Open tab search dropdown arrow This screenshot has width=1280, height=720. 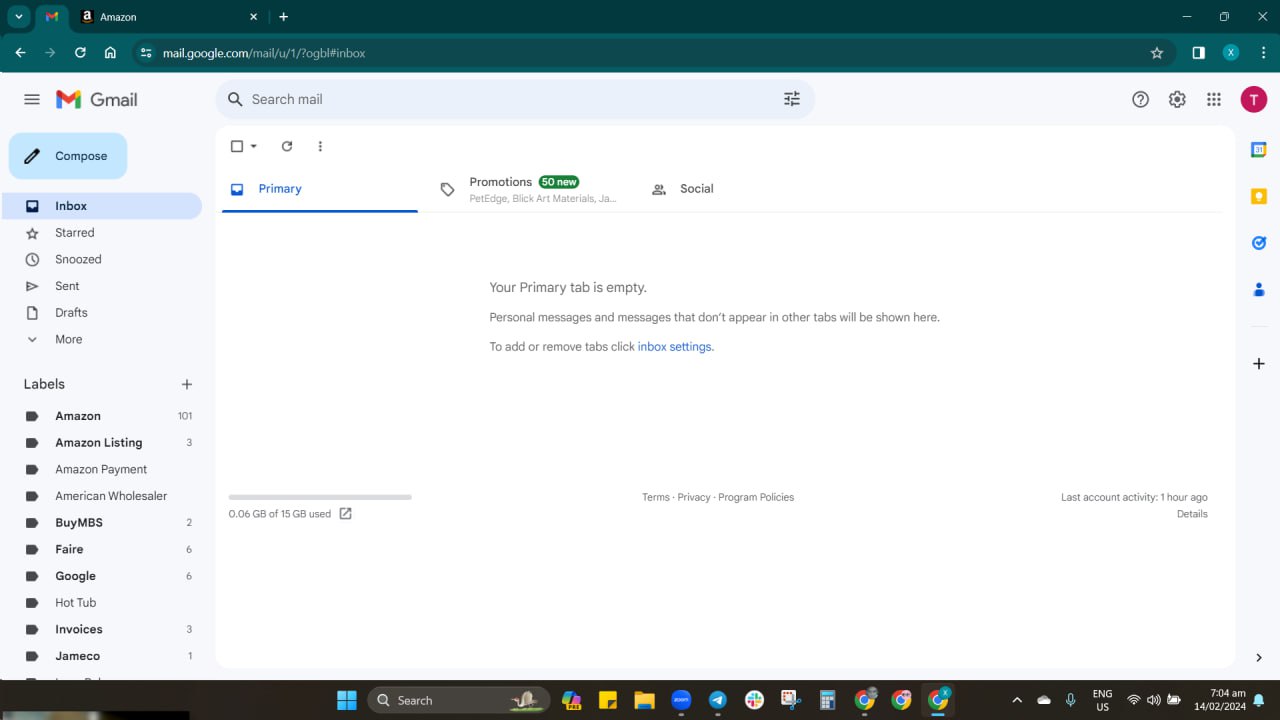coord(18,17)
